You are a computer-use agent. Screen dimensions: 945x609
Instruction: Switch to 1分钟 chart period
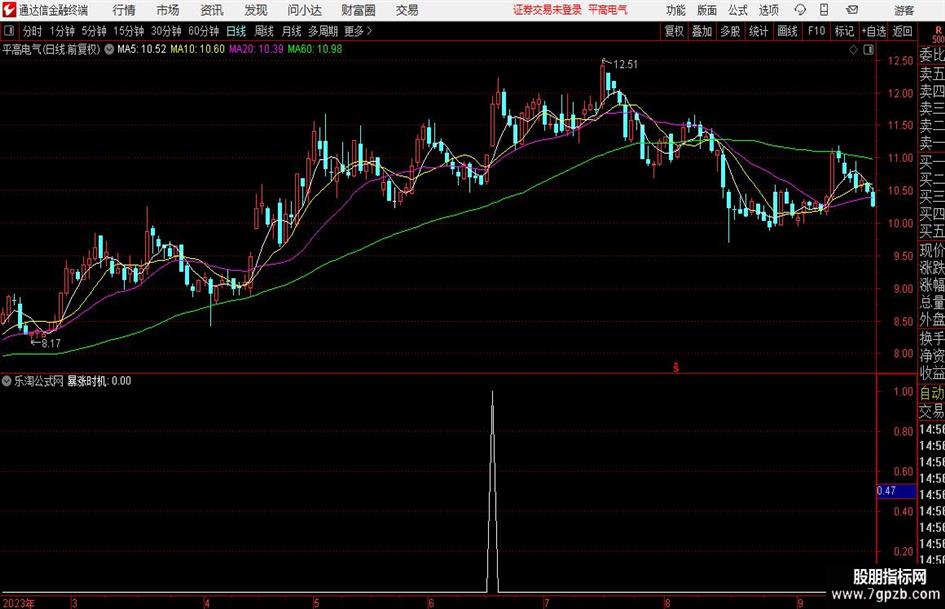point(62,31)
